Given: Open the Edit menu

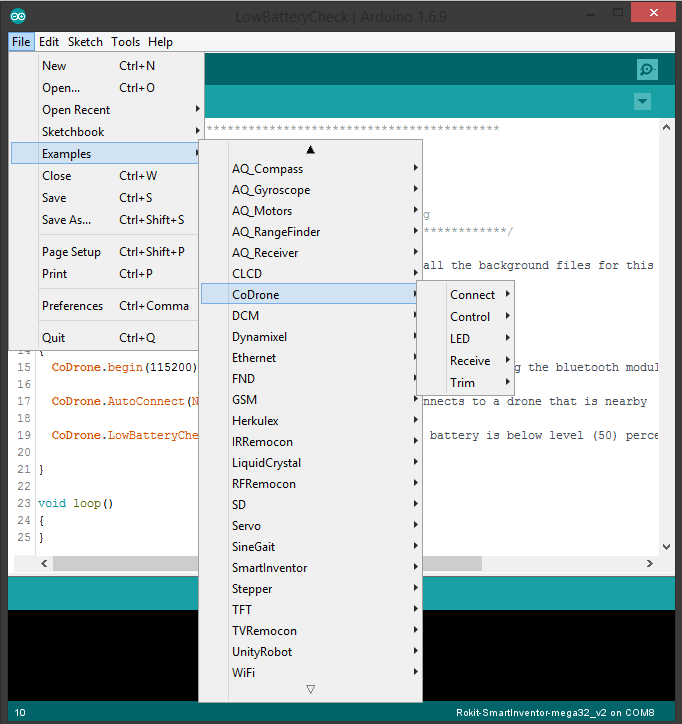Looking at the screenshot, I should [x=49, y=42].
